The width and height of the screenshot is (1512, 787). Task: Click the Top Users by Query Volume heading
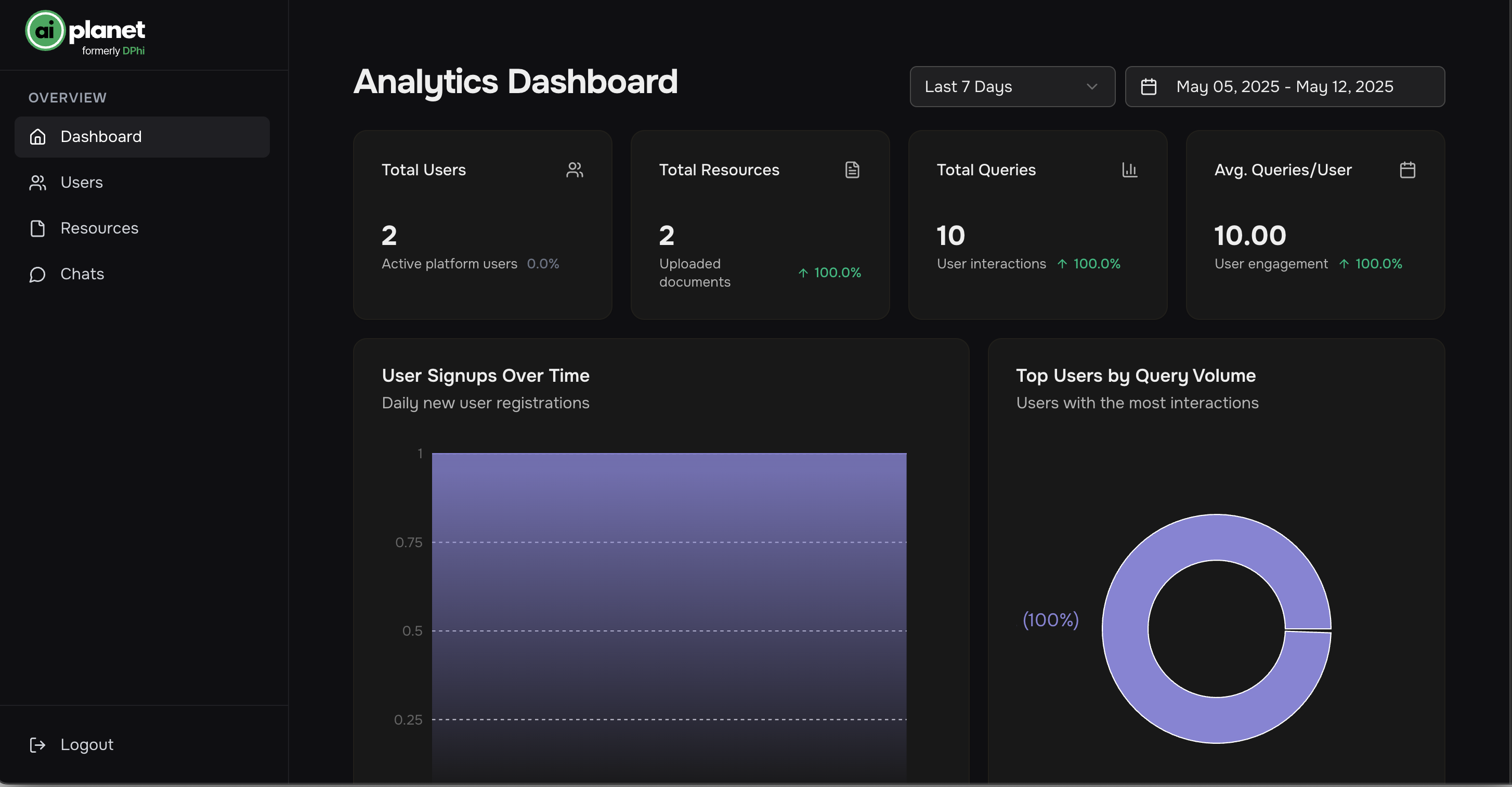1136,376
